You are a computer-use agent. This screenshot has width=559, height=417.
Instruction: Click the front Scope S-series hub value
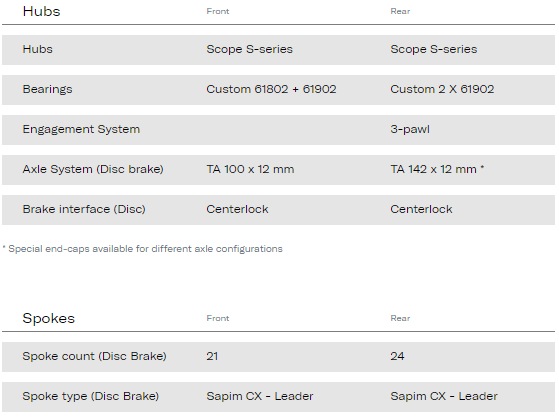coord(250,49)
